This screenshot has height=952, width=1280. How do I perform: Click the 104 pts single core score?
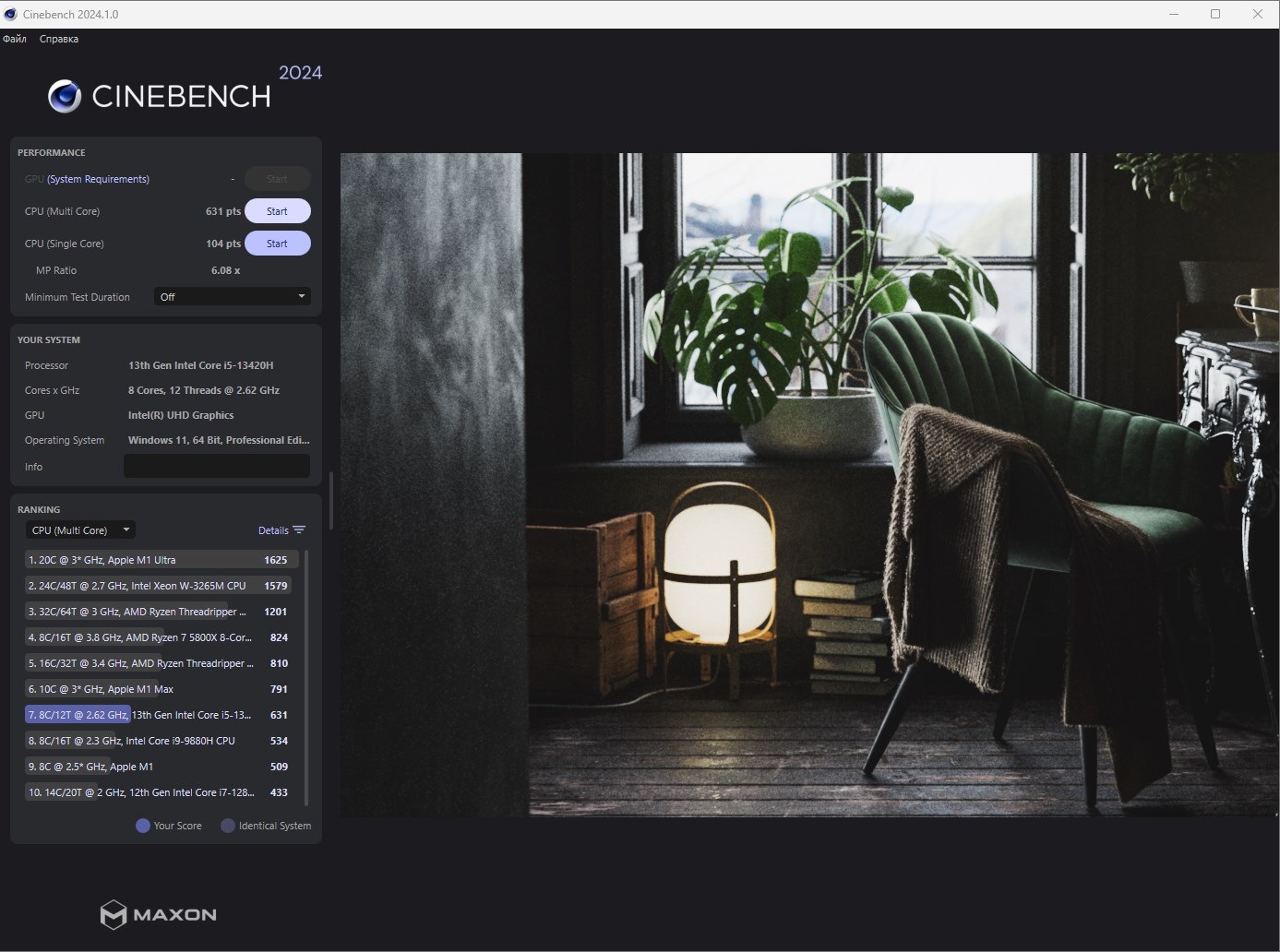coord(223,244)
